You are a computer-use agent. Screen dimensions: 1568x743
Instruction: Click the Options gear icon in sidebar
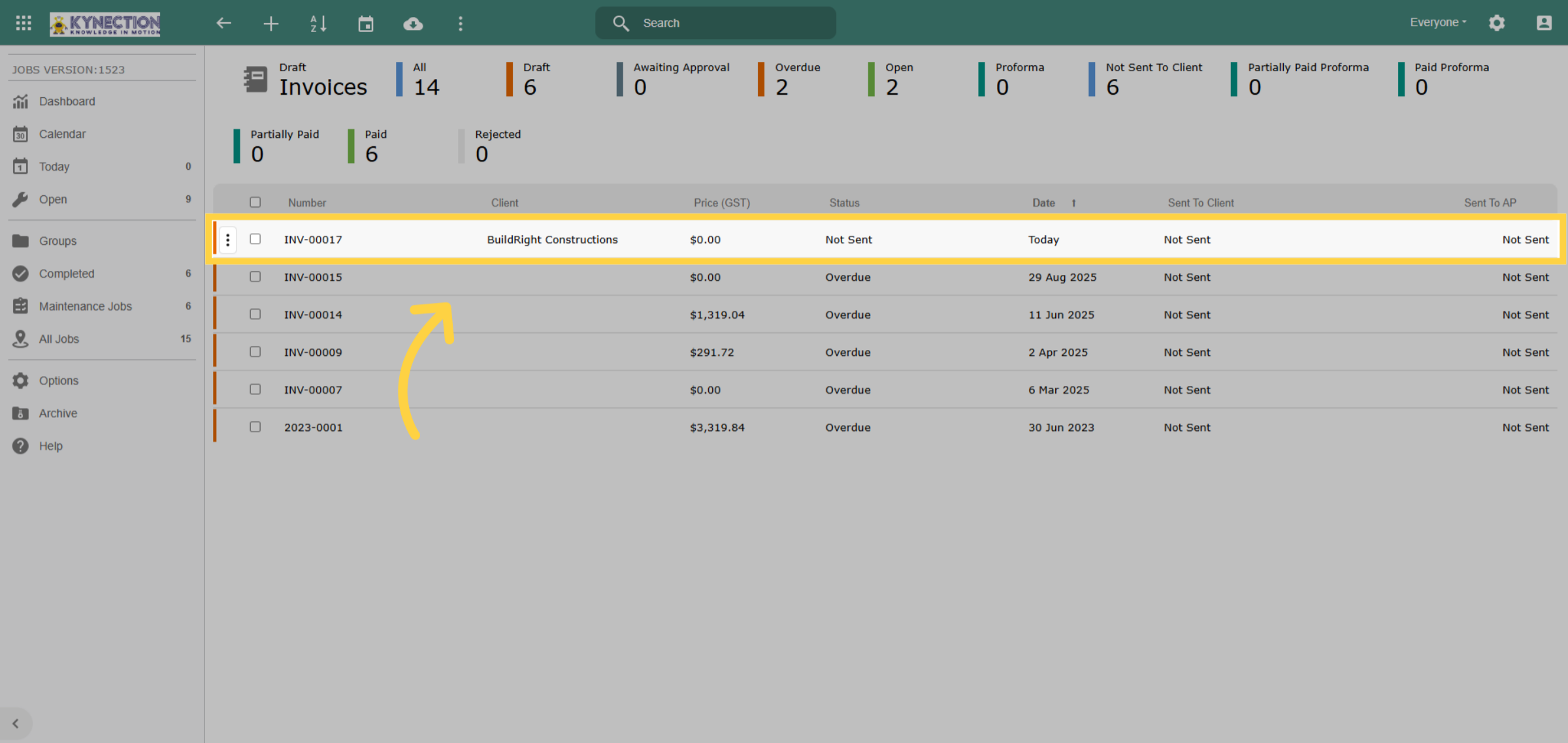(20, 381)
